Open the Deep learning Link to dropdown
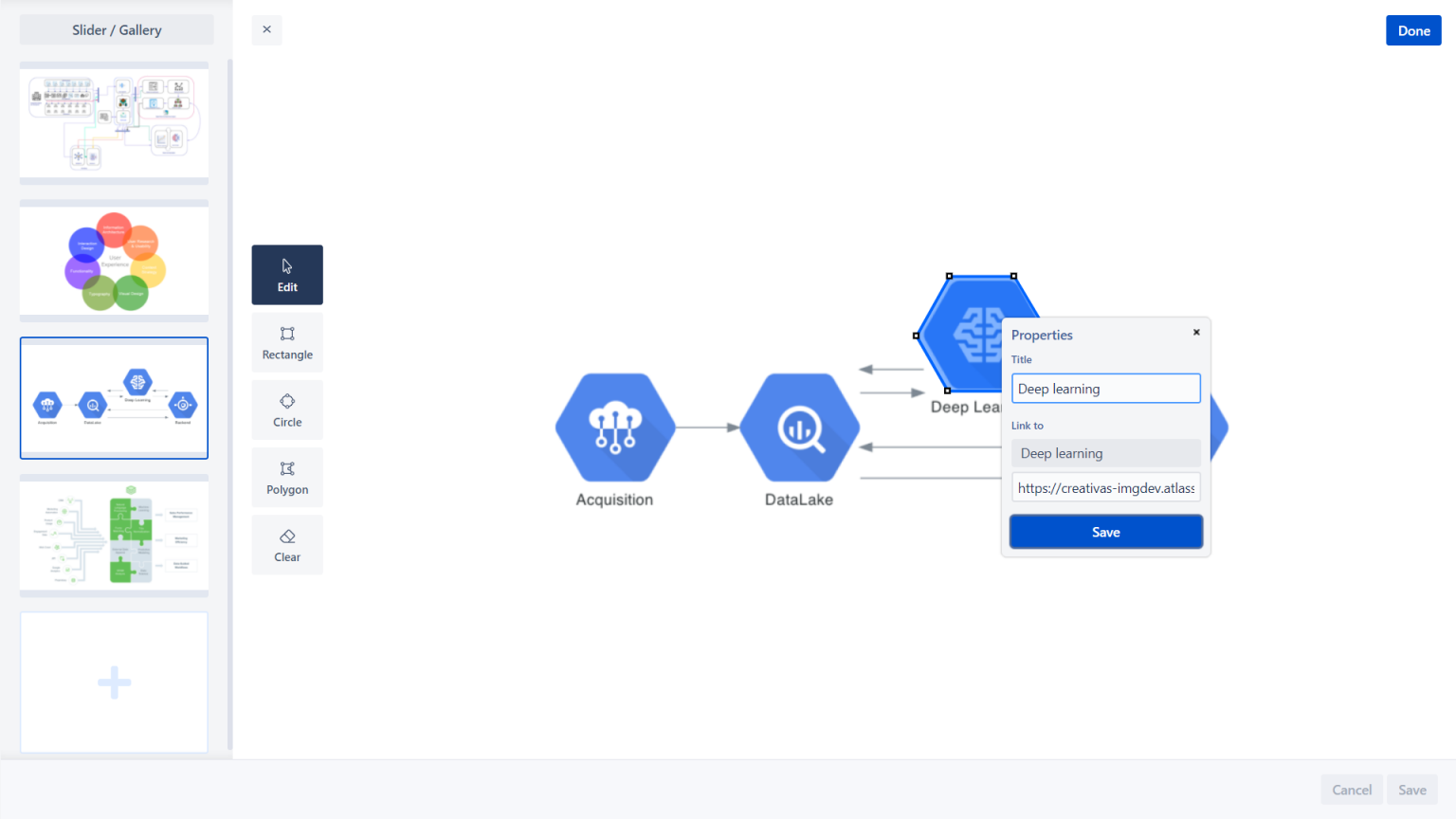This screenshot has height=819, width=1456. (1105, 453)
